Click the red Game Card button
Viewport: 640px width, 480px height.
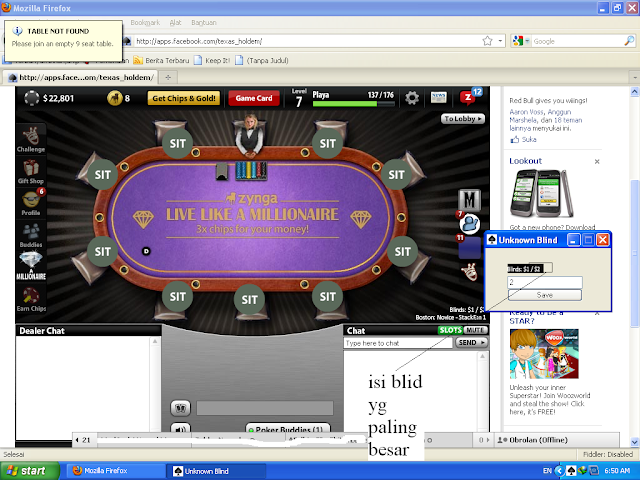tap(254, 98)
